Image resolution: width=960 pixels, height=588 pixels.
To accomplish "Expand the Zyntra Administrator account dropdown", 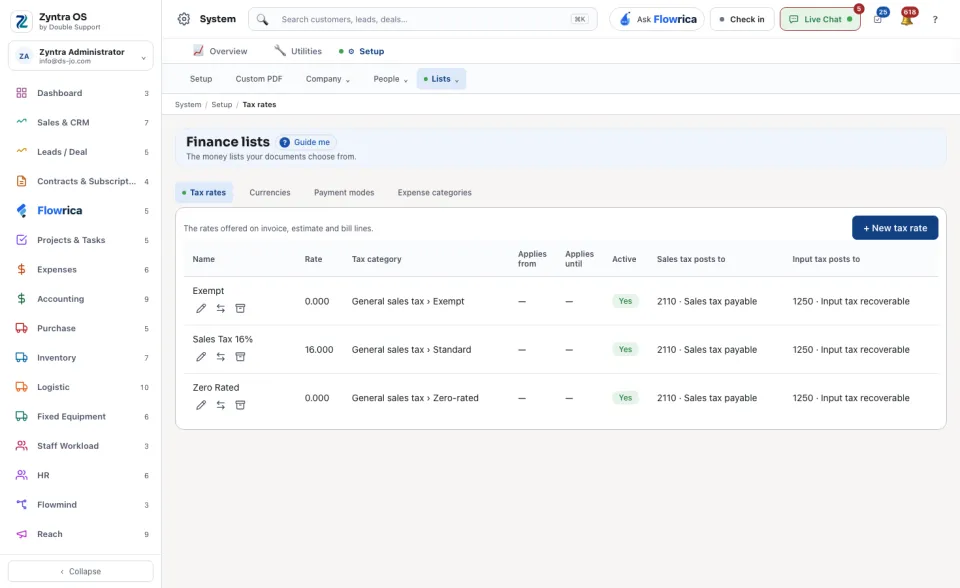I will [81, 56].
